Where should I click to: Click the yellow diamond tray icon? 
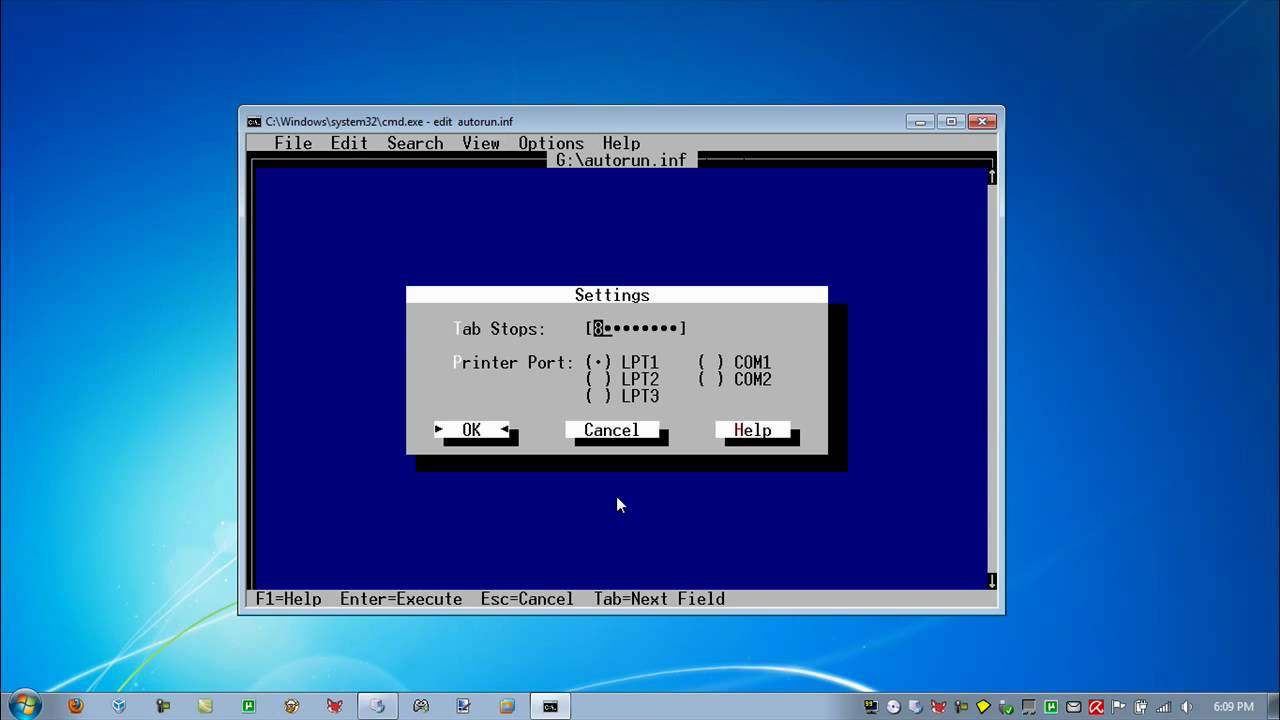pyautogui.click(x=983, y=707)
